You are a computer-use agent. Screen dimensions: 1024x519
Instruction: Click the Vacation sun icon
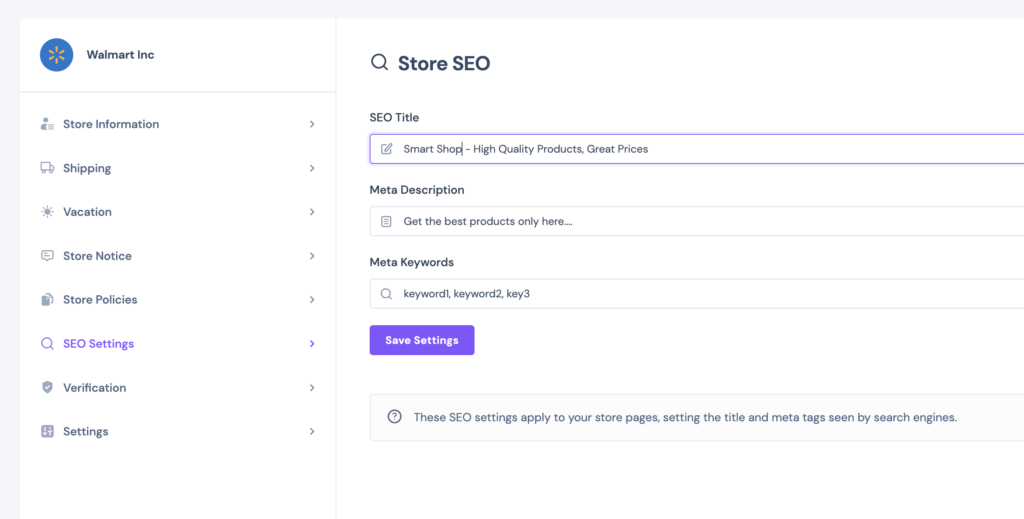click(x=47, y=212)
